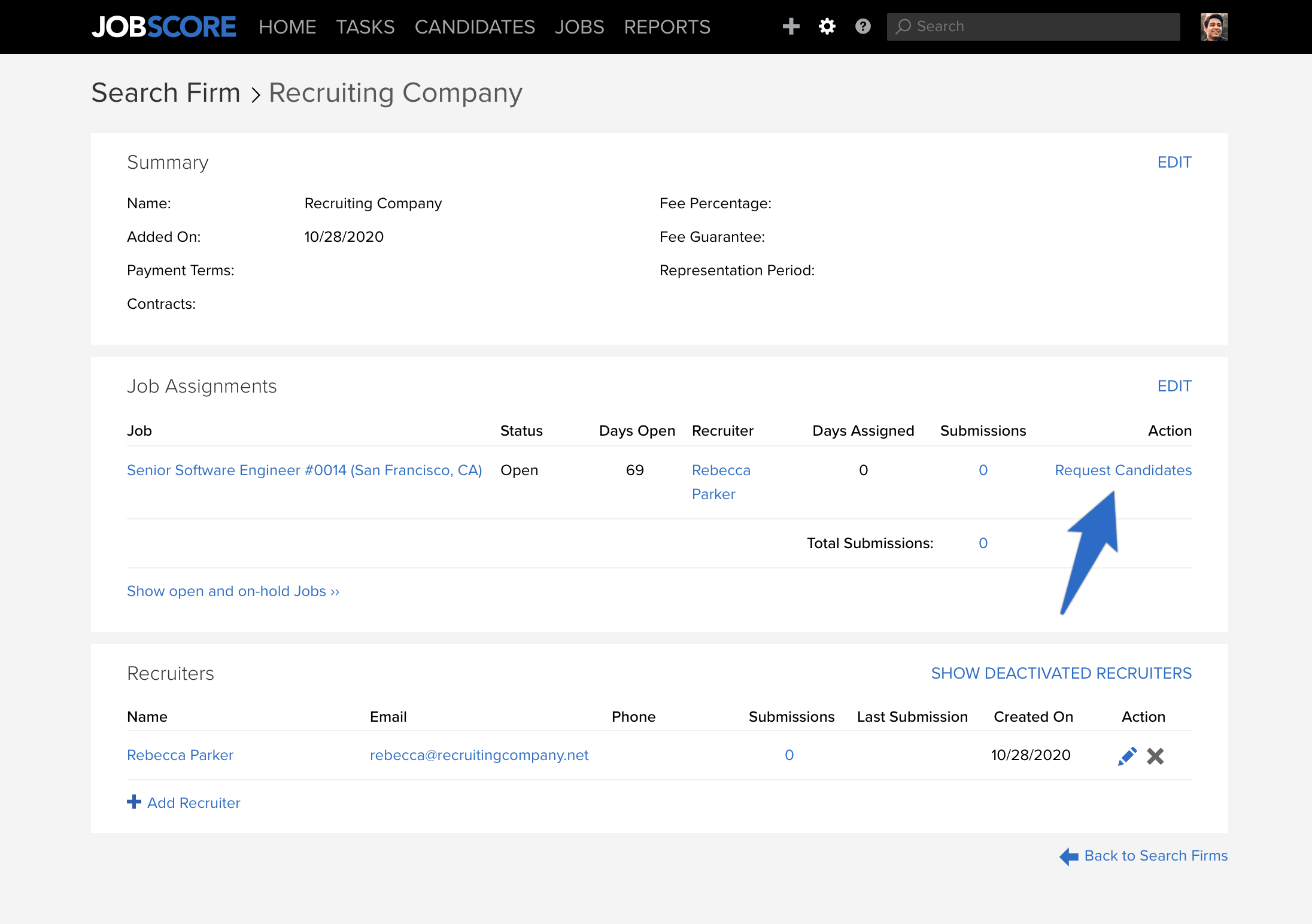Click submissions count for Senior Software Engineer

click(x=983, y=470)
